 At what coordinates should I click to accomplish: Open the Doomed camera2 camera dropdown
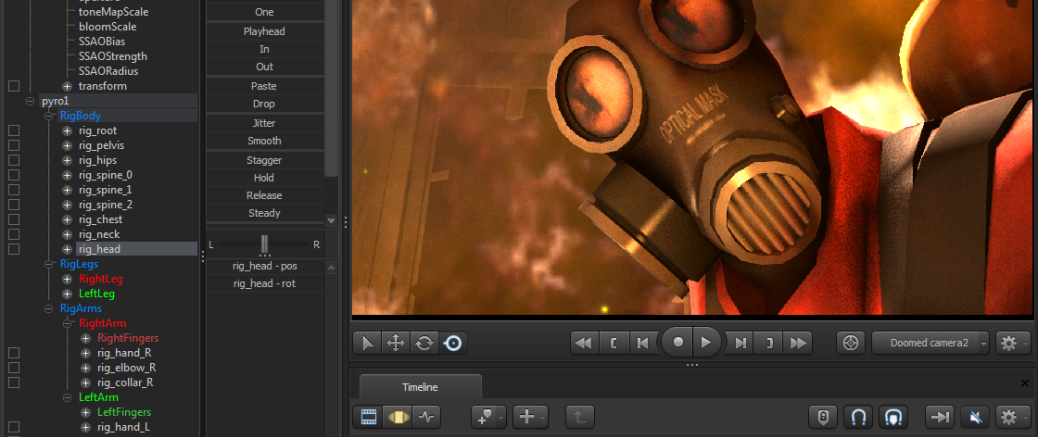tap(930, 343)
